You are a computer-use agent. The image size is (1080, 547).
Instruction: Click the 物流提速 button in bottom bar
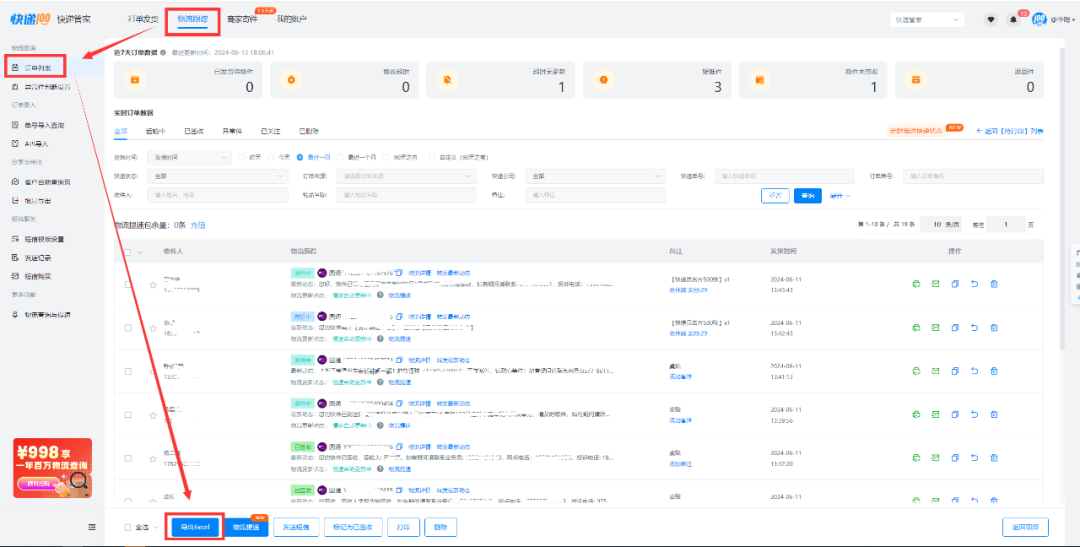point(246,527)
